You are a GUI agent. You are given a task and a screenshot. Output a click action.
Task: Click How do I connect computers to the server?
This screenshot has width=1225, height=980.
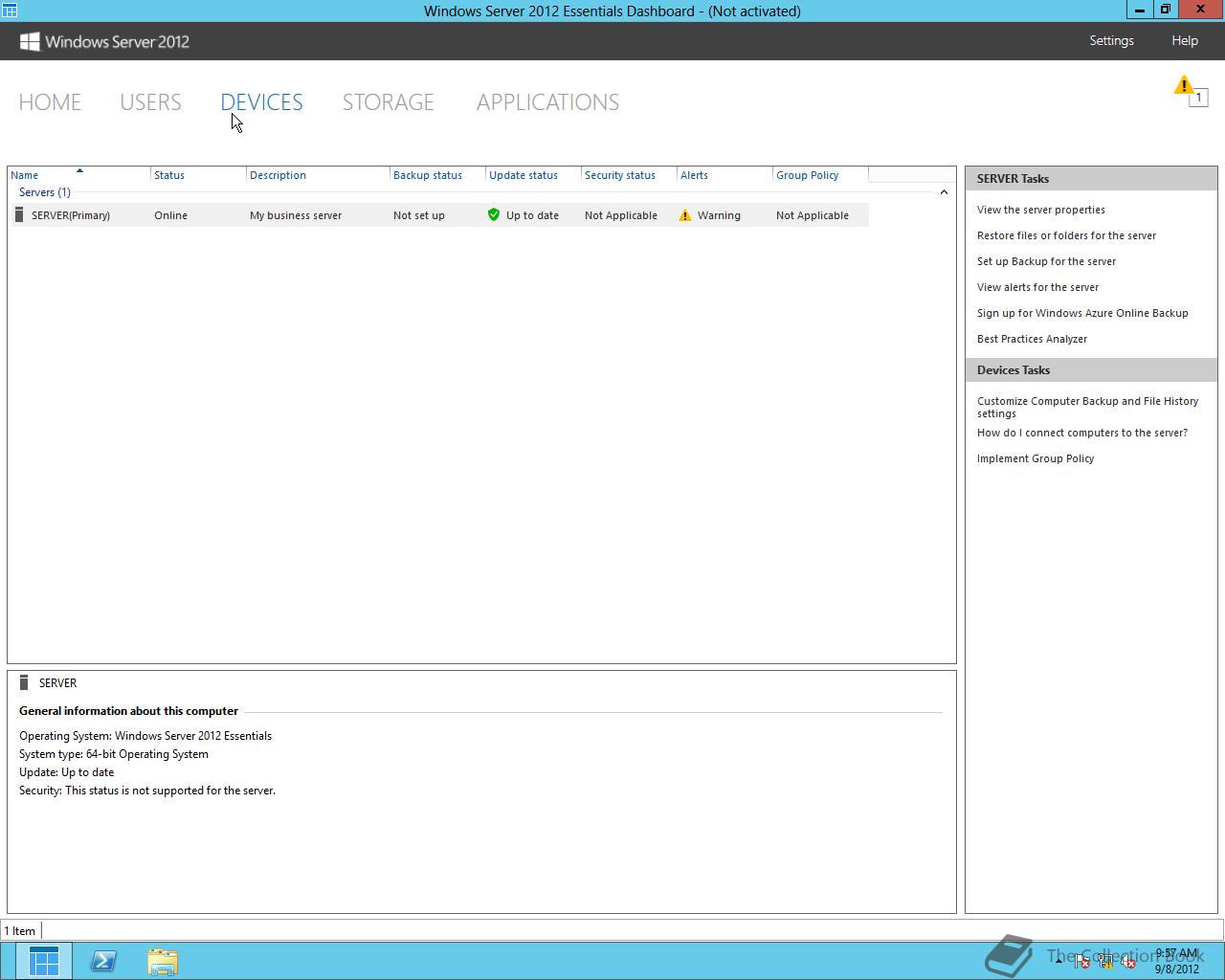click(1082, 433)
